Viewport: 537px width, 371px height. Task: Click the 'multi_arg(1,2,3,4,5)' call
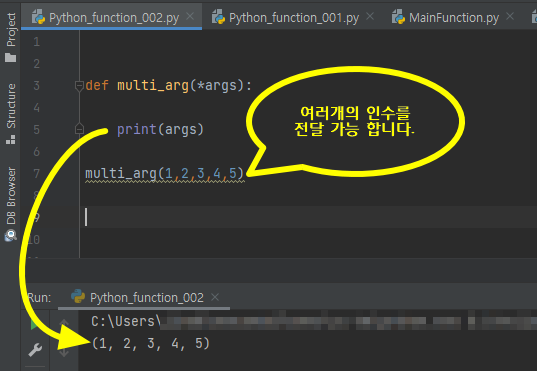click(x=164, y=173)
